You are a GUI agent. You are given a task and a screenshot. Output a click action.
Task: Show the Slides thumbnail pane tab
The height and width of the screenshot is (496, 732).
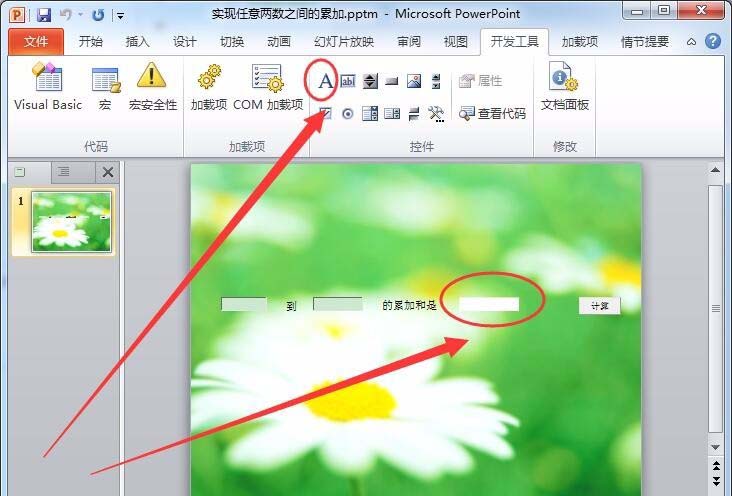pyautogui.click(x=28, y=172)
